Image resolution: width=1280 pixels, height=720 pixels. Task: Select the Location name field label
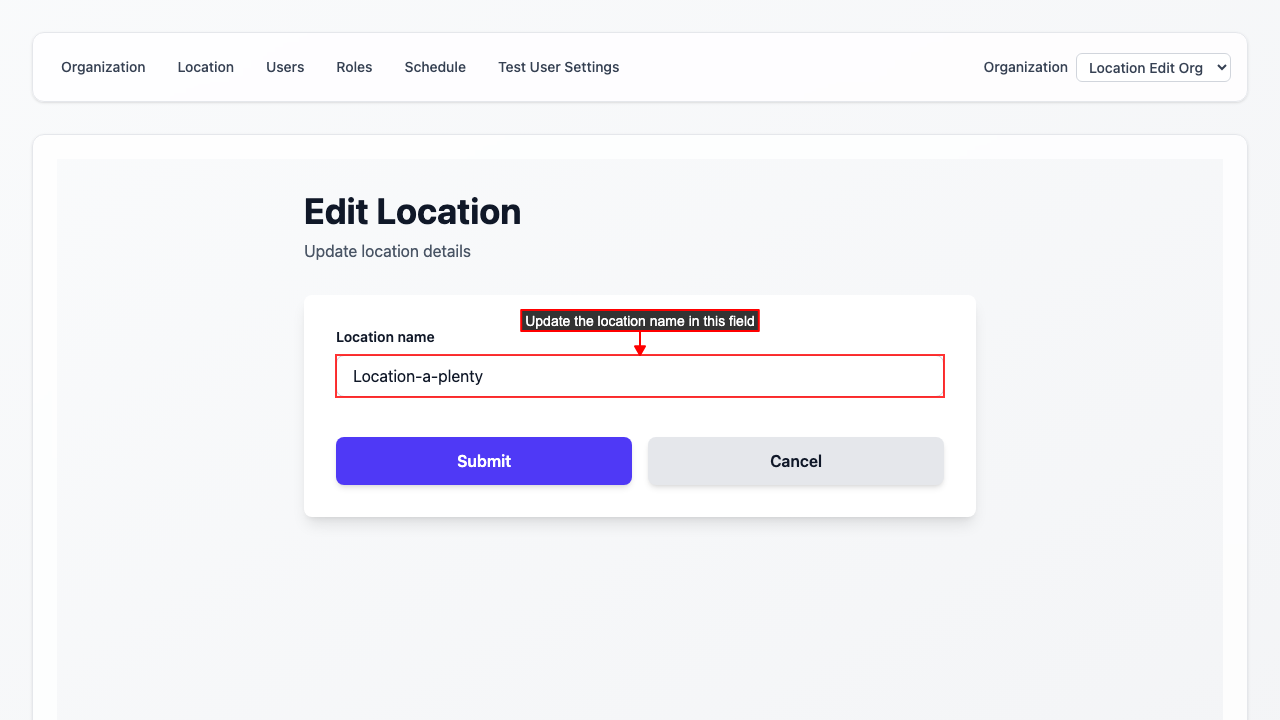tap(385, 337)
